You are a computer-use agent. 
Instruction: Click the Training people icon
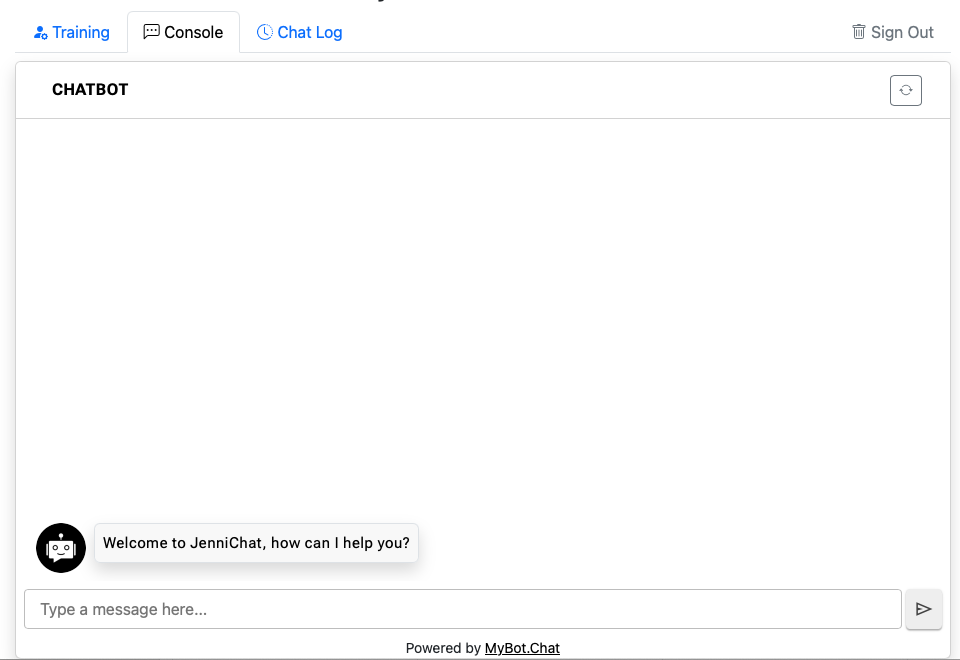39,31
